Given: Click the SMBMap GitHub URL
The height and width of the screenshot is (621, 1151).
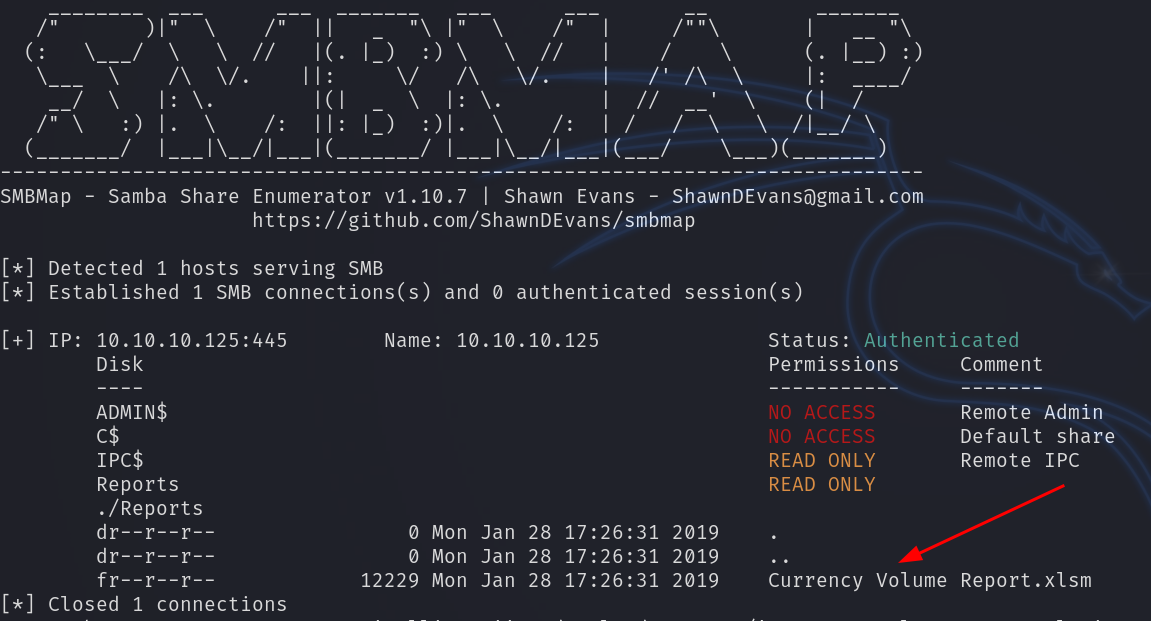Looking at the screenshot, I should [473, 220].
